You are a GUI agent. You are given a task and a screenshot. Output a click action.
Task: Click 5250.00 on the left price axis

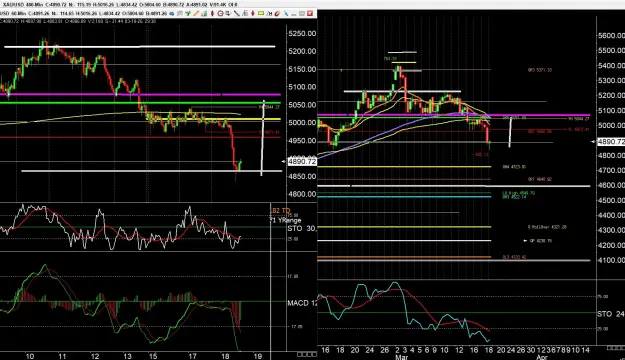pos(302,33)
